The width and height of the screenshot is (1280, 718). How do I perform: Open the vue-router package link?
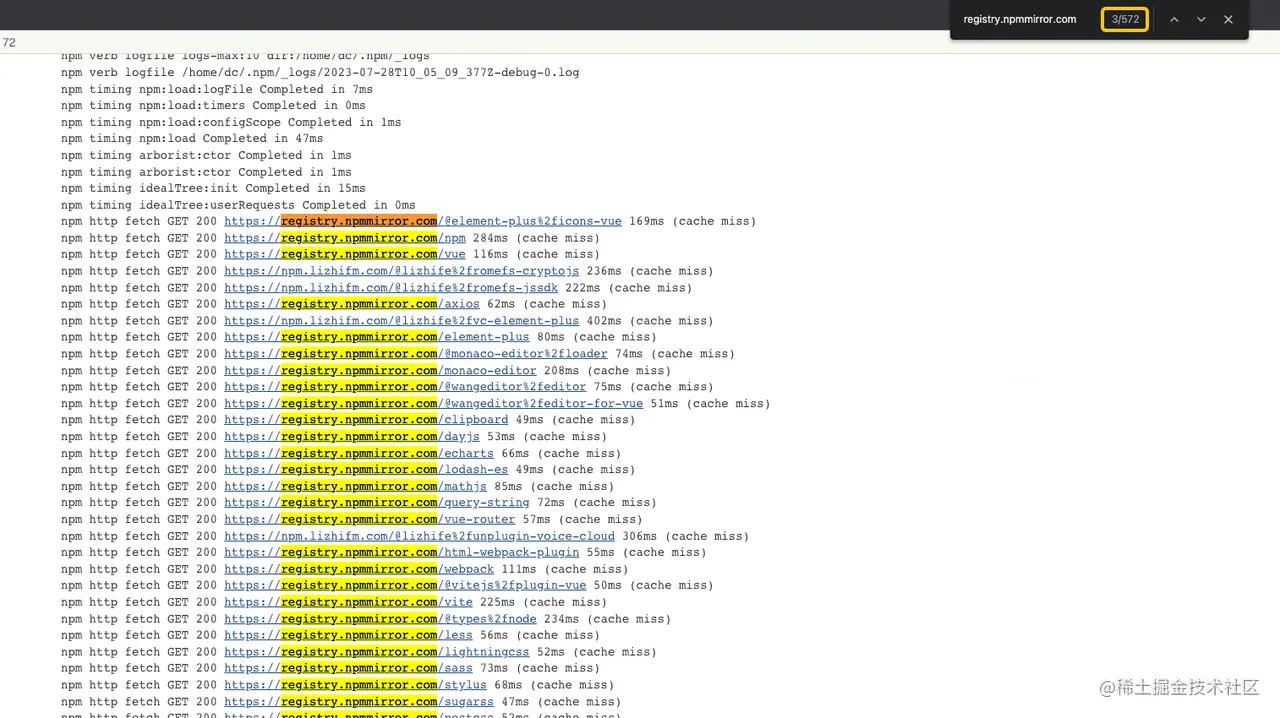click(370, 519)
